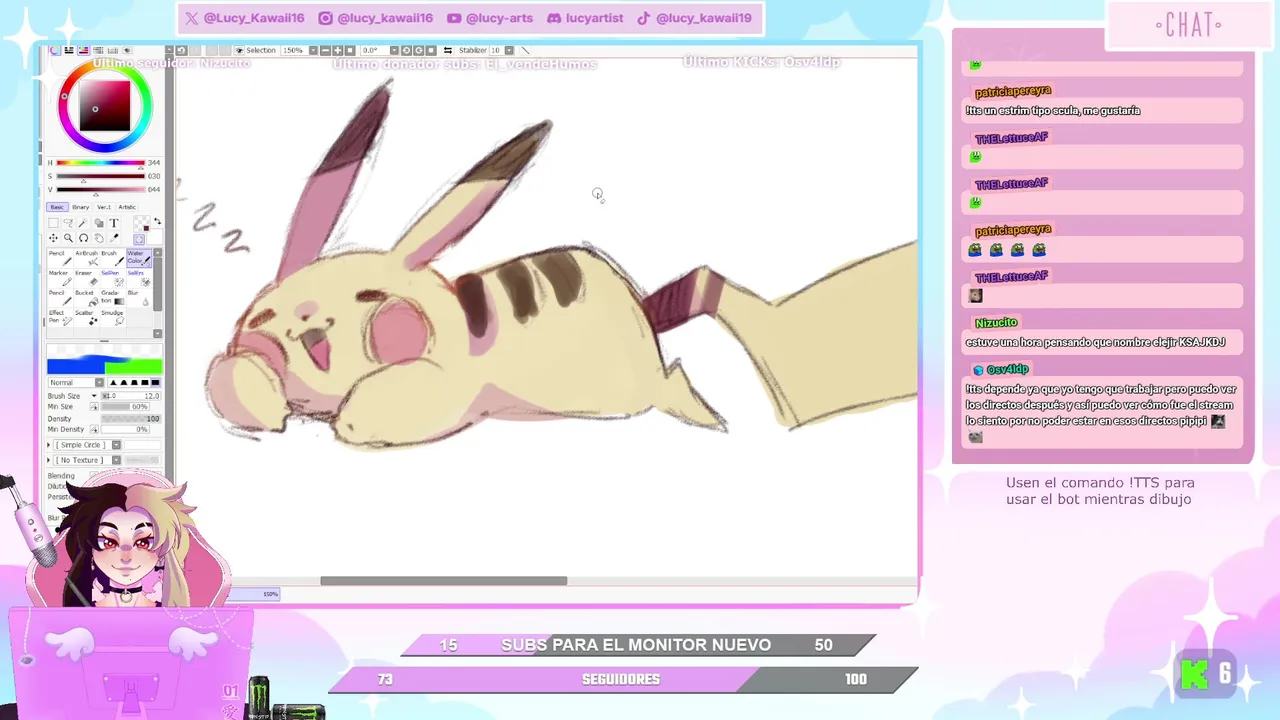This screenshot has height=720, width=1280.
Task: Rotate canvas counterclockwise button
Action: 406,50
